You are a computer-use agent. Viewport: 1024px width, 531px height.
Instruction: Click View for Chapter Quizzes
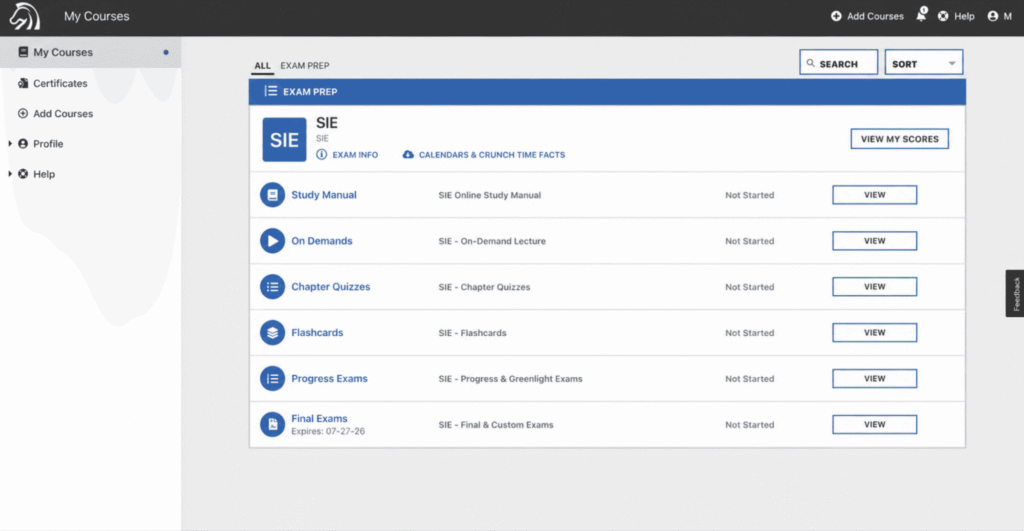coord(874,287)
